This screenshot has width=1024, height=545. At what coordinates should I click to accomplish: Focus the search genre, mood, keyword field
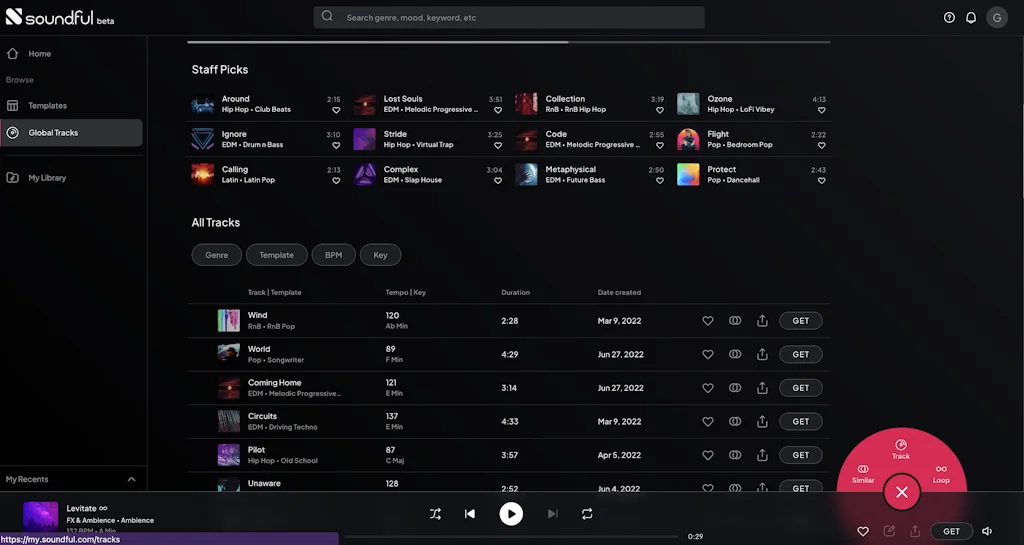click(x=509, y=18)
